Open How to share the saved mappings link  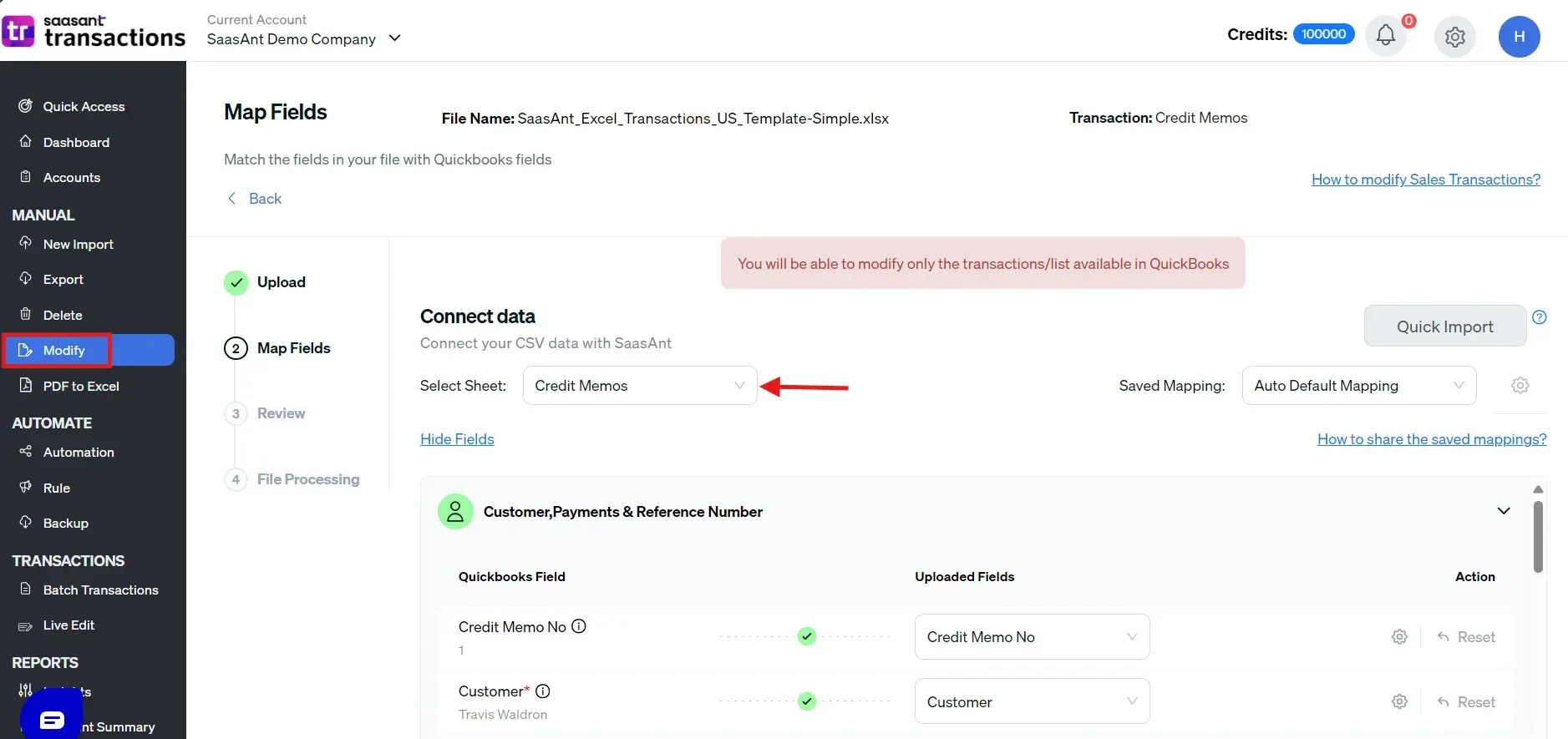[1432, 439]
